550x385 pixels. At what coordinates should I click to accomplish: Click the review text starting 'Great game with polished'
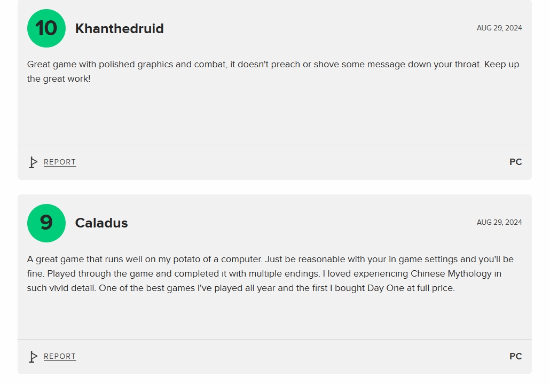[273, 72]
